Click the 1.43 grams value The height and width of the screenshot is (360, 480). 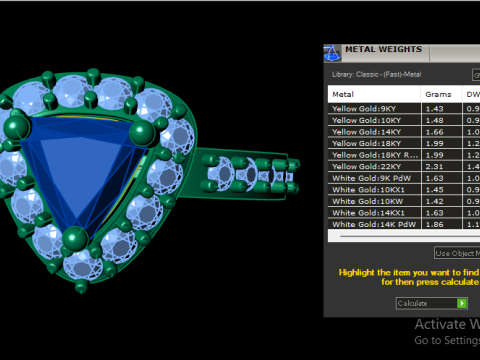[435, 109]
